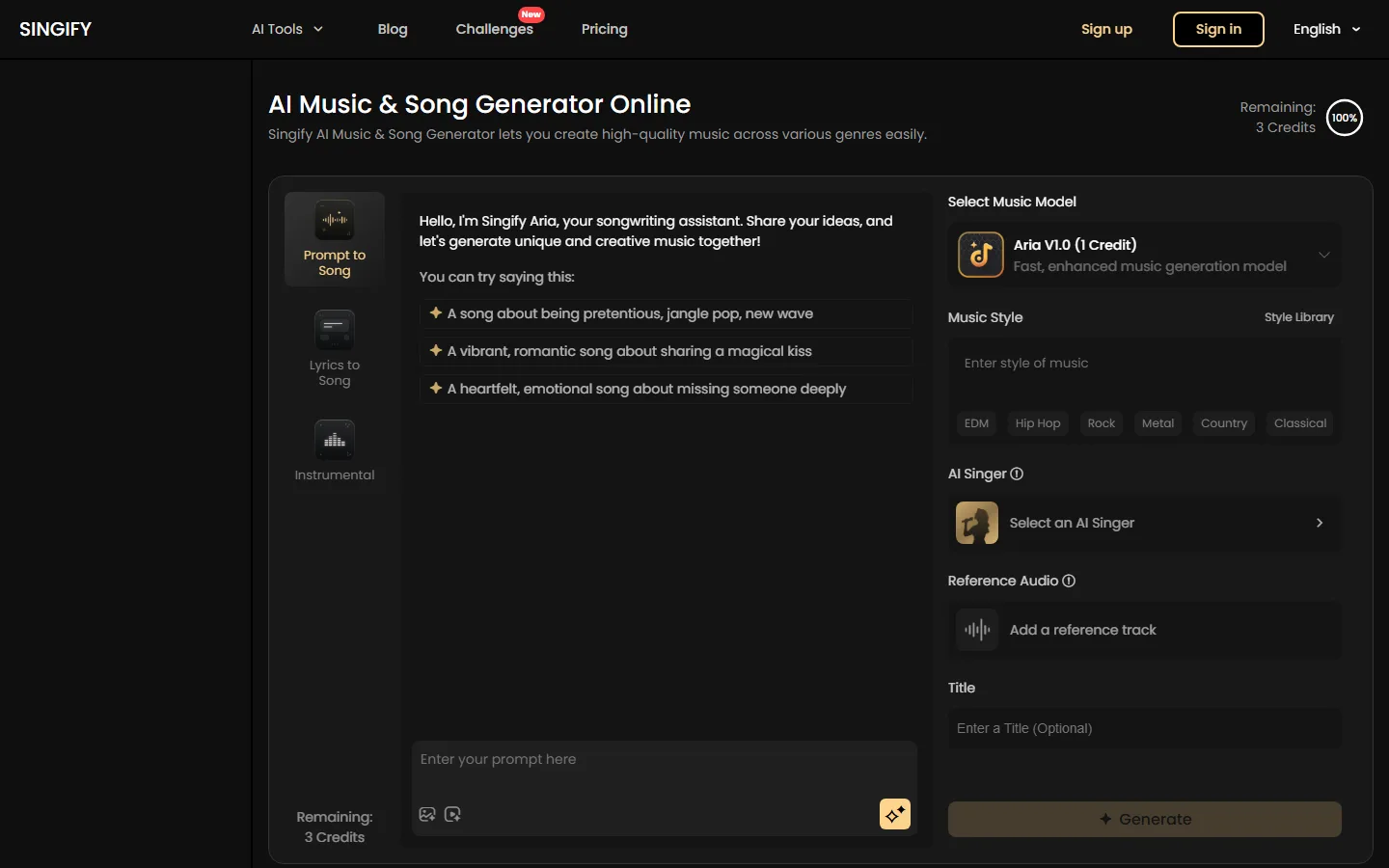Click the 'You can try saying this:' text
This screenshot has width=1389, height=868.
(x=497, y=277)
